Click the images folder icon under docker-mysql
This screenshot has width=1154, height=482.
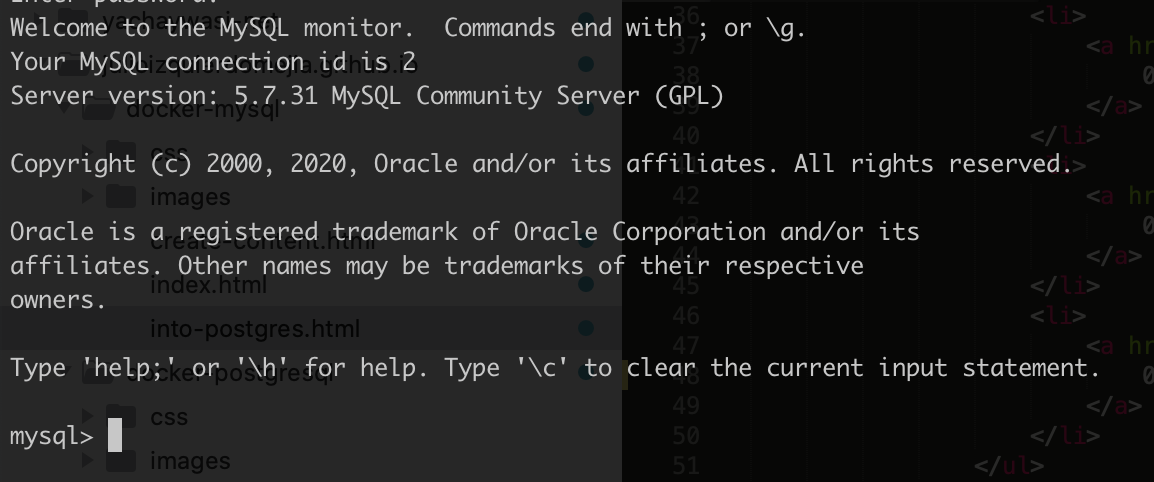tap(121, 196)
